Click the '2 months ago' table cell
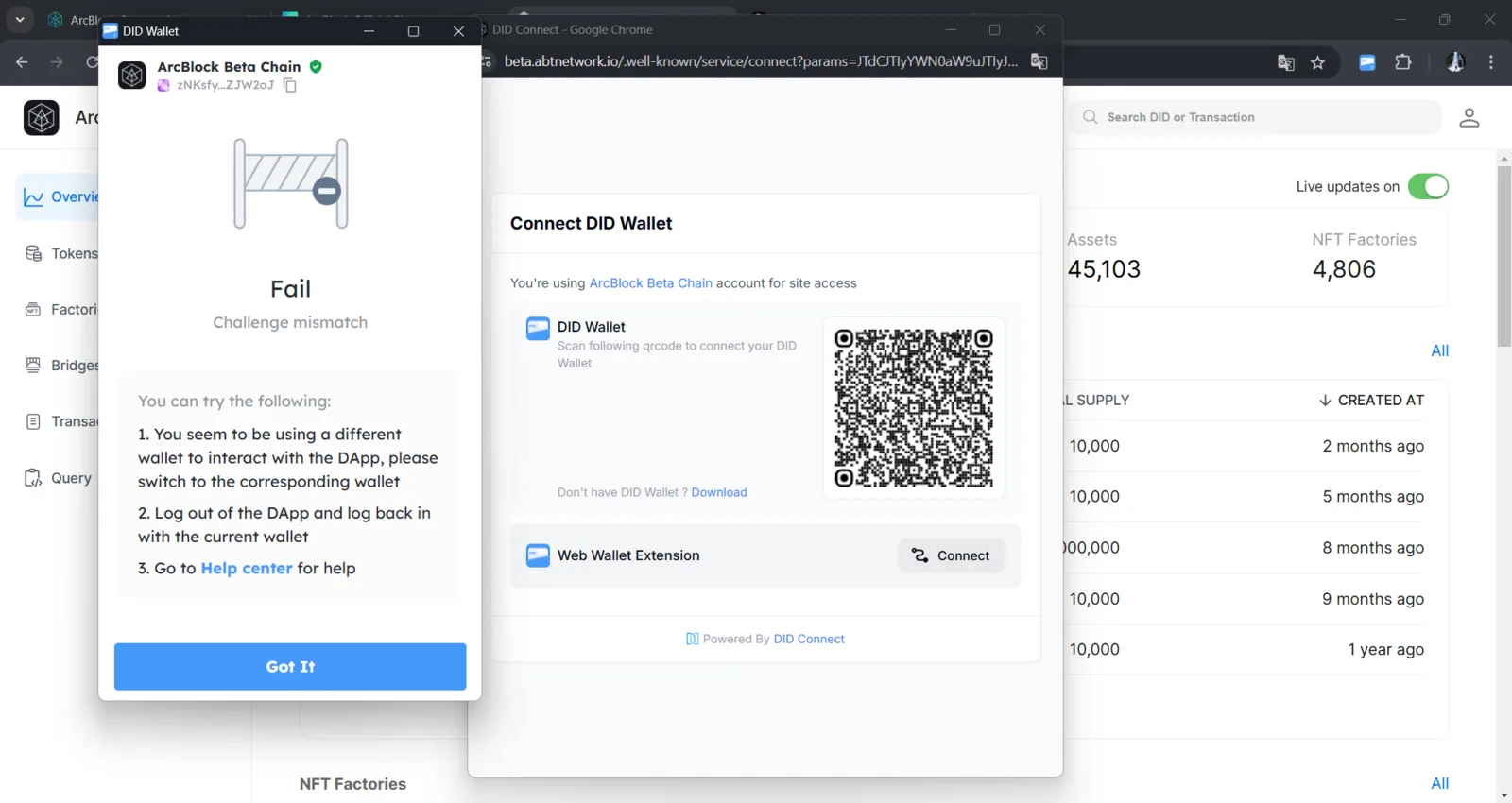Screen dimensions: 1512x803 [1372, 447]
